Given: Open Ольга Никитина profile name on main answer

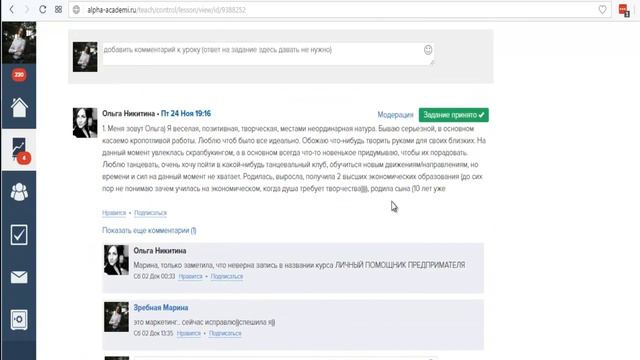Looking at the screenshot, I should point(128,113).
